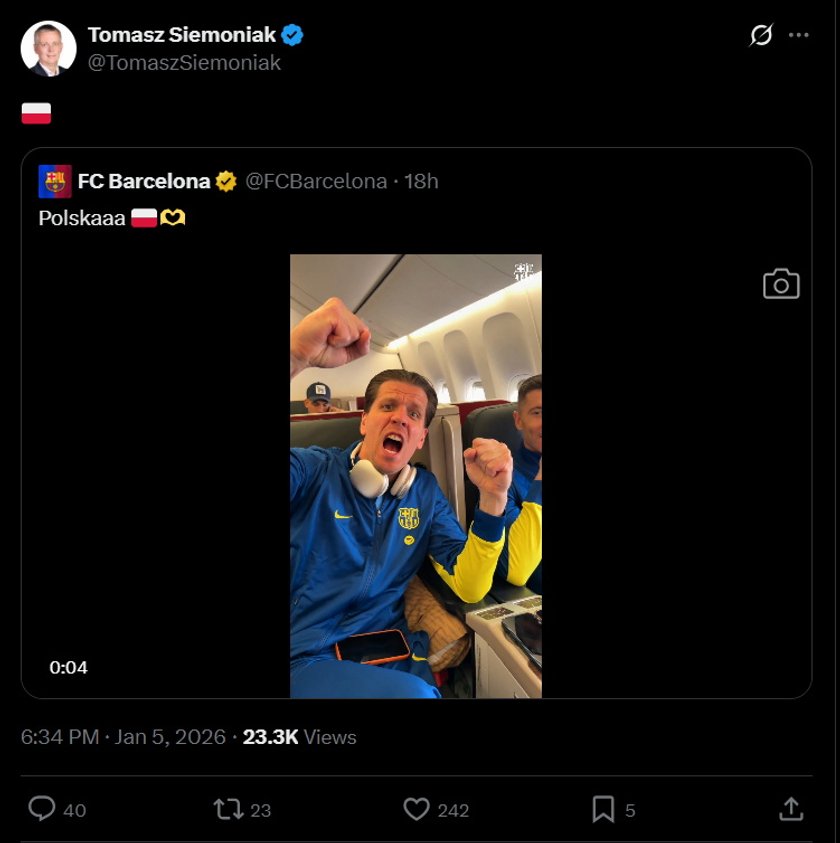Open the @TomaszSiemoniak handle link
This screenshot has height=843, width=840.
pyautogui.click(x=184, y=62)
